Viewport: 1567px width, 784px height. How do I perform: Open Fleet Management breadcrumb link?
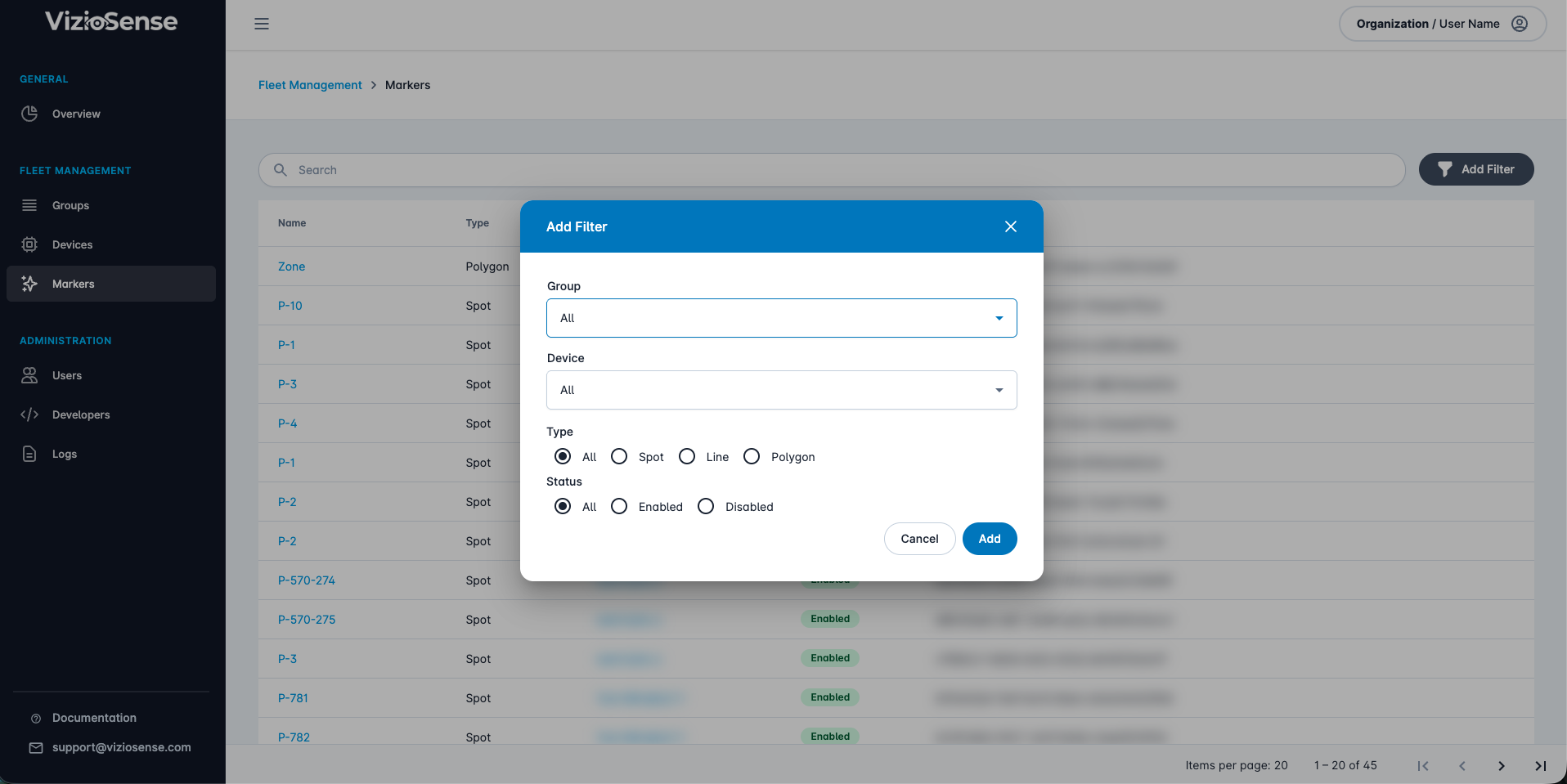coord(310,85)
